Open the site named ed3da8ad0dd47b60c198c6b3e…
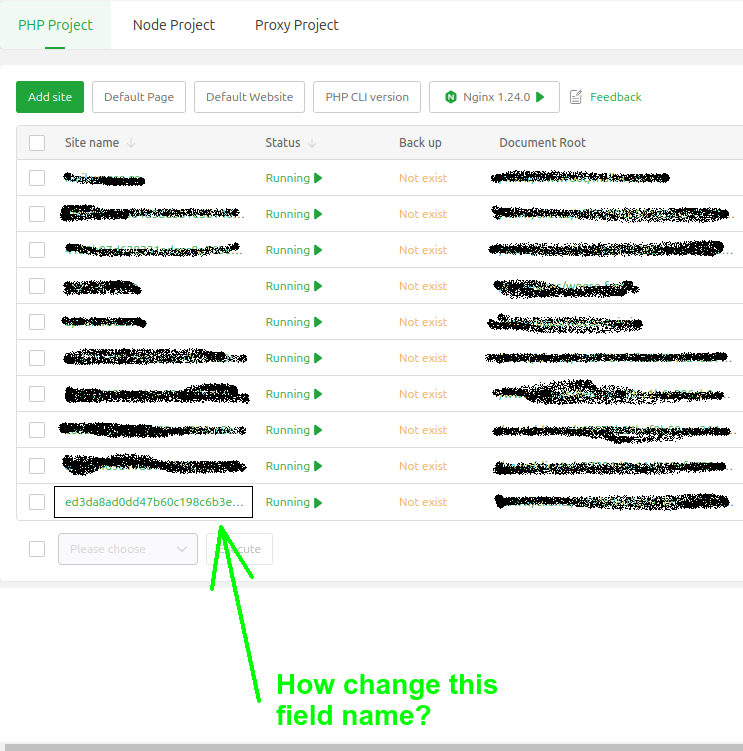This screenshot has width=743, height=751. pos(154,502)
